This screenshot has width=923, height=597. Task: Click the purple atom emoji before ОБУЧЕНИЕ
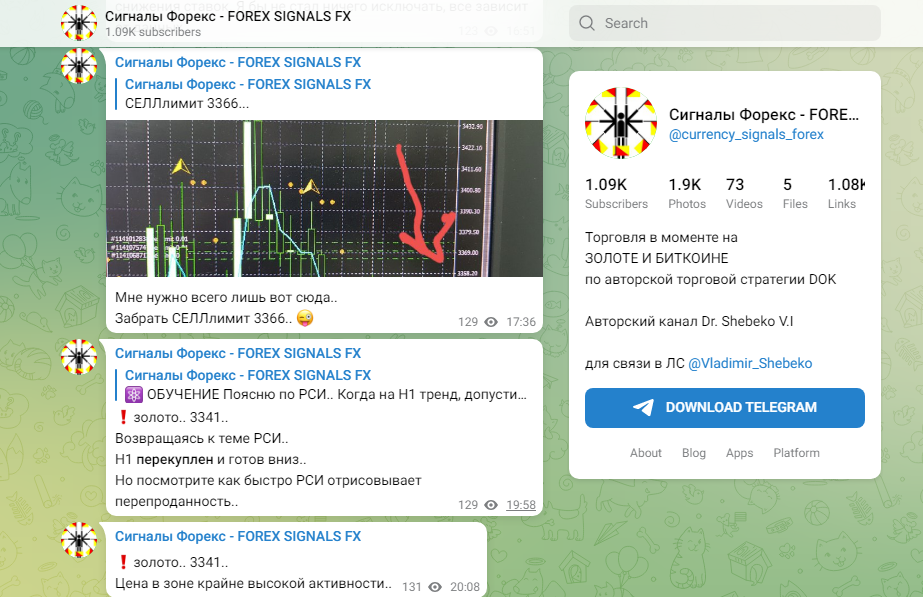[134, 394]
